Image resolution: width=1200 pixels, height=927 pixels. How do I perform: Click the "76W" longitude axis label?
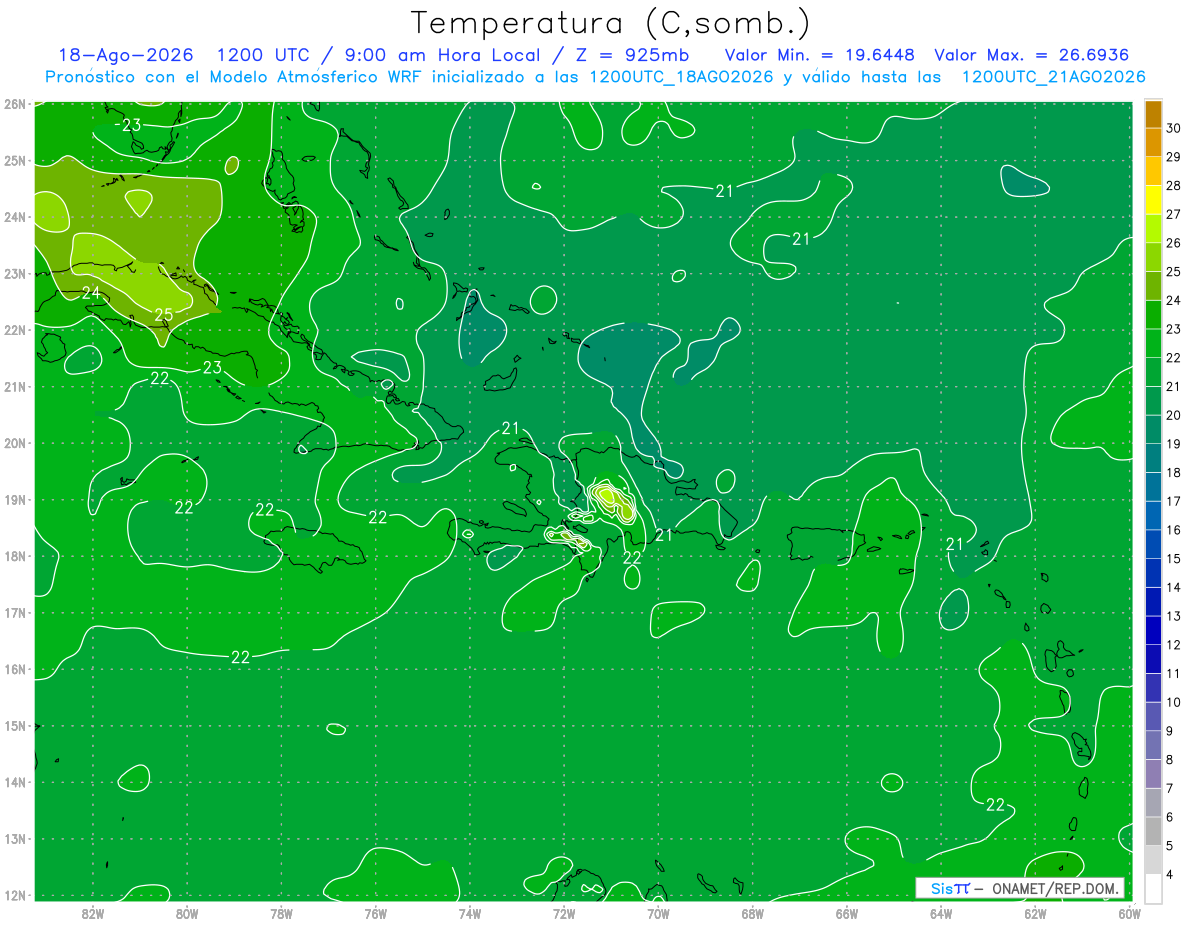click(x=376, y=913)
